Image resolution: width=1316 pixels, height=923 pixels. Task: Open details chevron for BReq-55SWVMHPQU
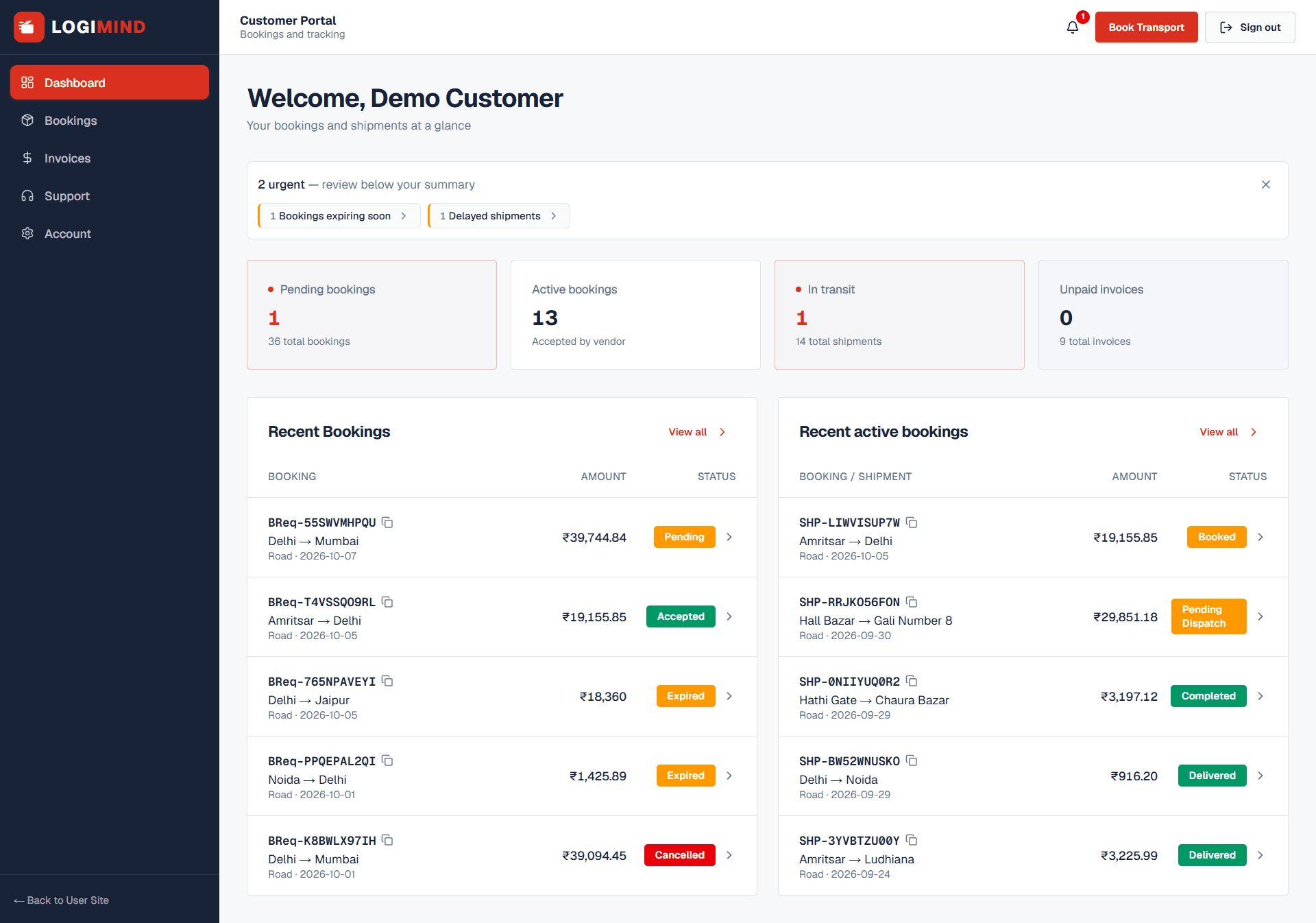pos(729,537)
